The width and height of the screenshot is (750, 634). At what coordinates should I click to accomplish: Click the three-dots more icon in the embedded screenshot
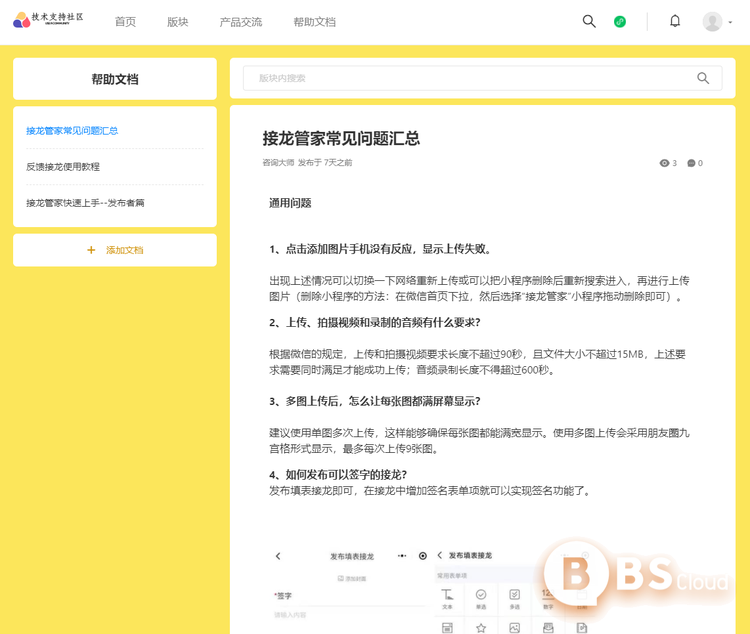[x=402, y=556]
